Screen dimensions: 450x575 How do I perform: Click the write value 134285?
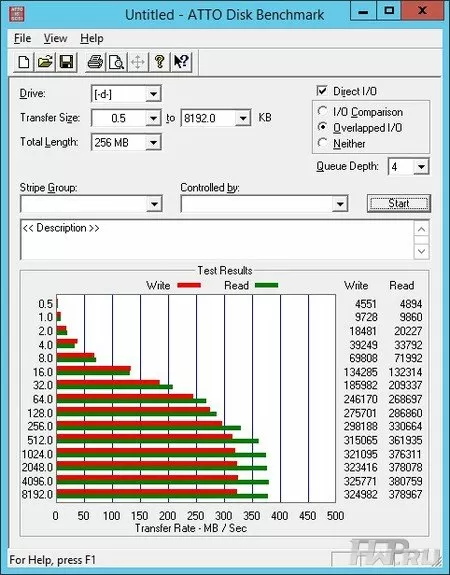(361, 372)
